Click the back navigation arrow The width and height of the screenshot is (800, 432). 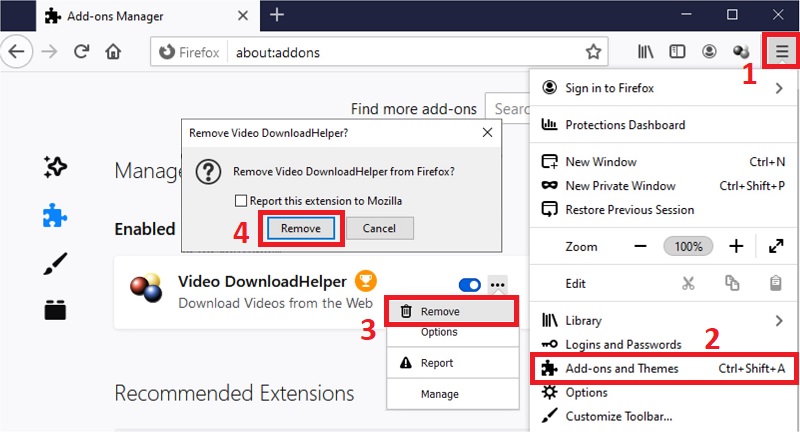click(x=16, y=52)
